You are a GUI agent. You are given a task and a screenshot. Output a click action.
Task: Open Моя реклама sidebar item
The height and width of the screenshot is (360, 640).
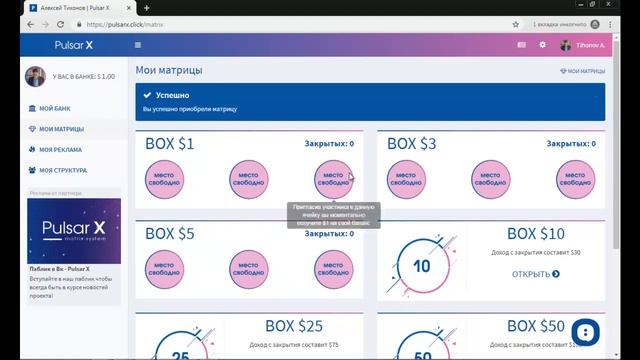[x=60, y=150]
